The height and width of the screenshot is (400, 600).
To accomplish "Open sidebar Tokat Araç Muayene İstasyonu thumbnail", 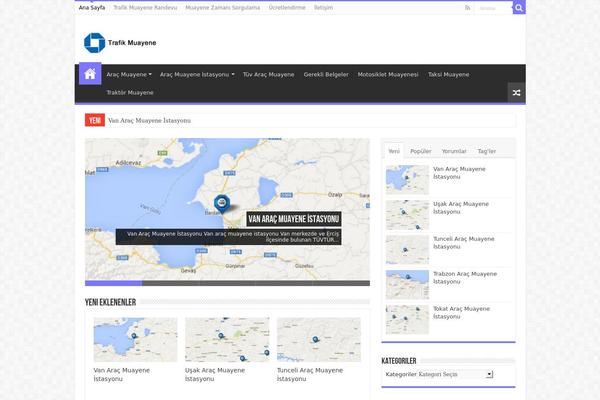I will pos(407,320).
